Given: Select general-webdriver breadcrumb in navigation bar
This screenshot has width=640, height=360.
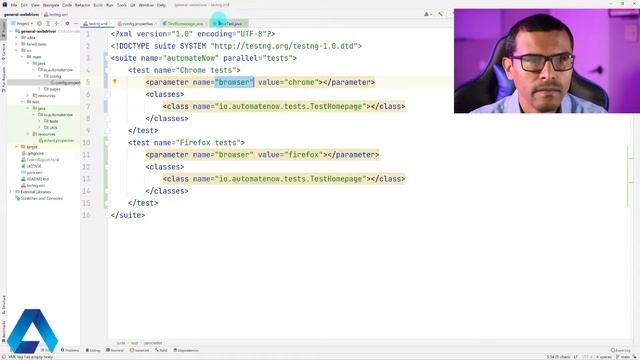Looking at the screenshot, I should pos(21,14).
